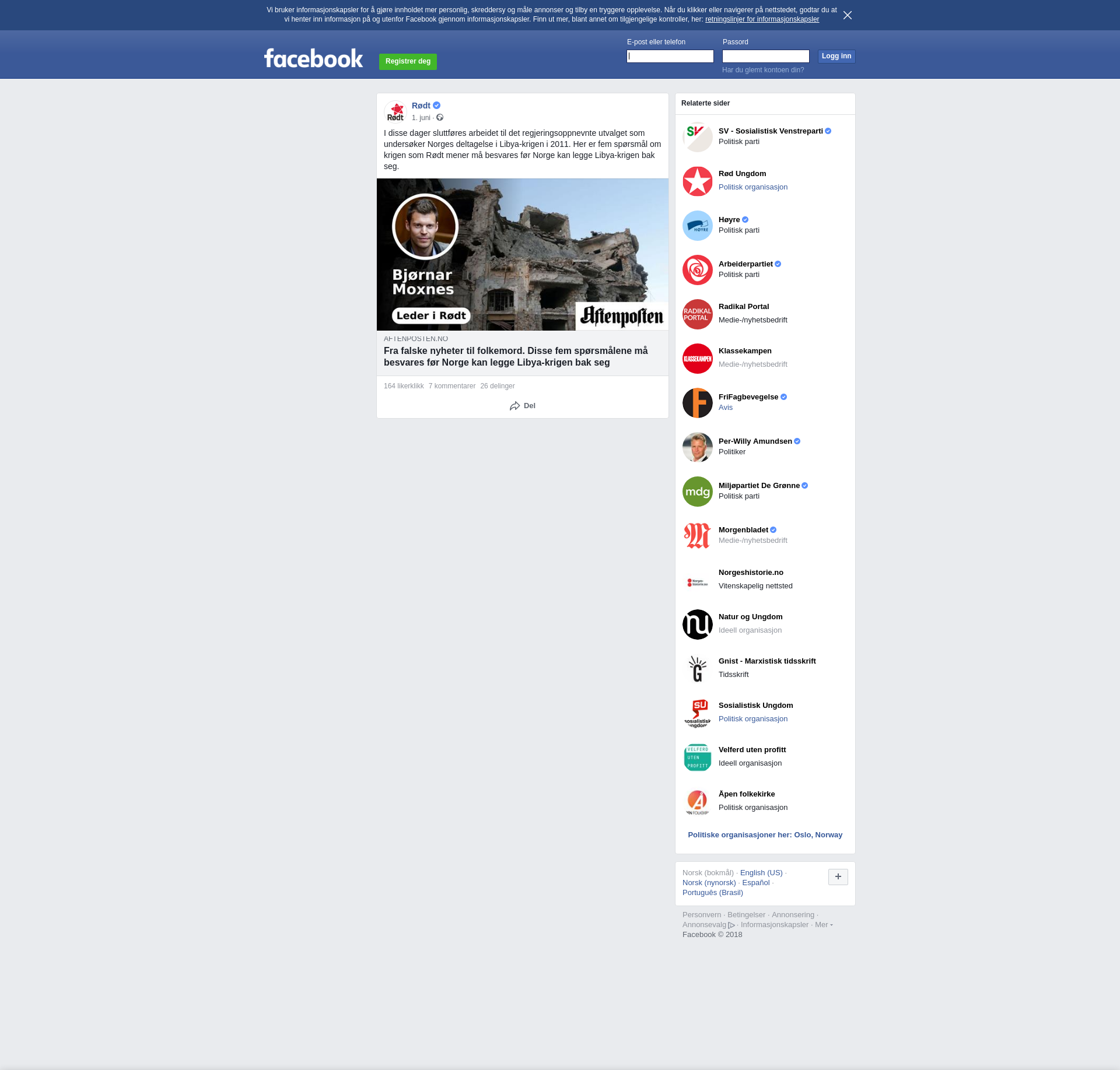Click into the Passord field
Image resolution: width=1120 pixels, height=1070 pixels.
coord(765,57)
